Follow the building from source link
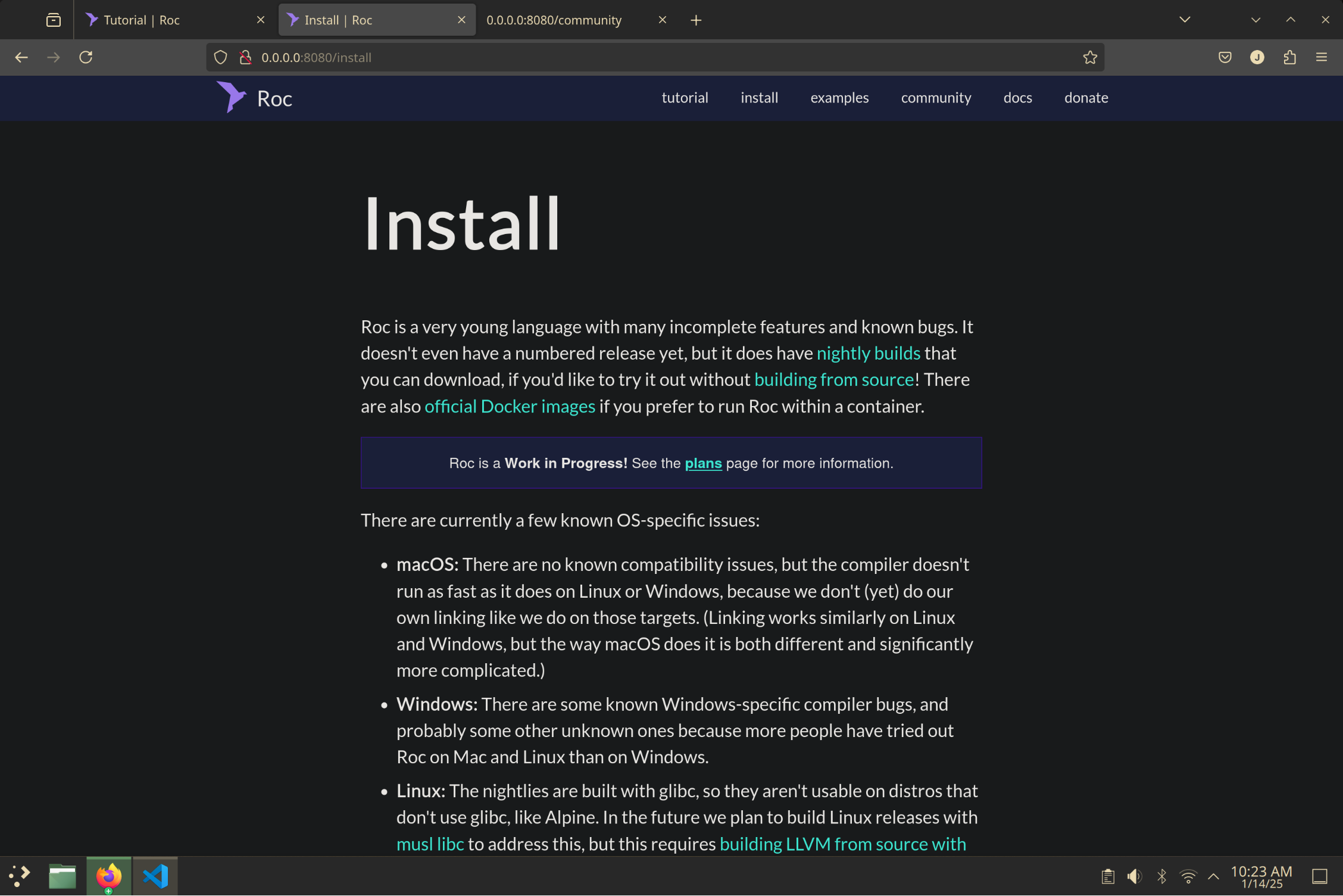 click(834, 379)
